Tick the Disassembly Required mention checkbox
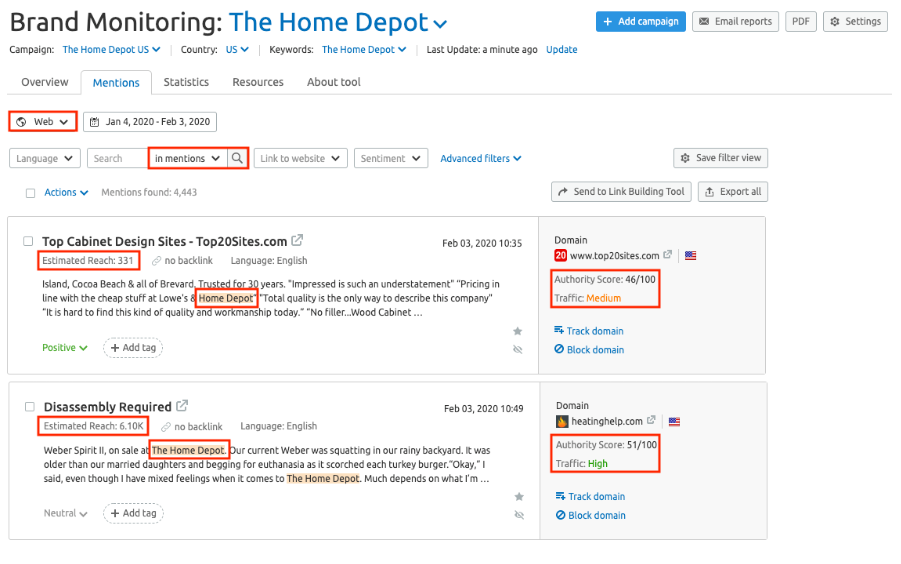The image size is (901, 564). click(x=30, y=407)
